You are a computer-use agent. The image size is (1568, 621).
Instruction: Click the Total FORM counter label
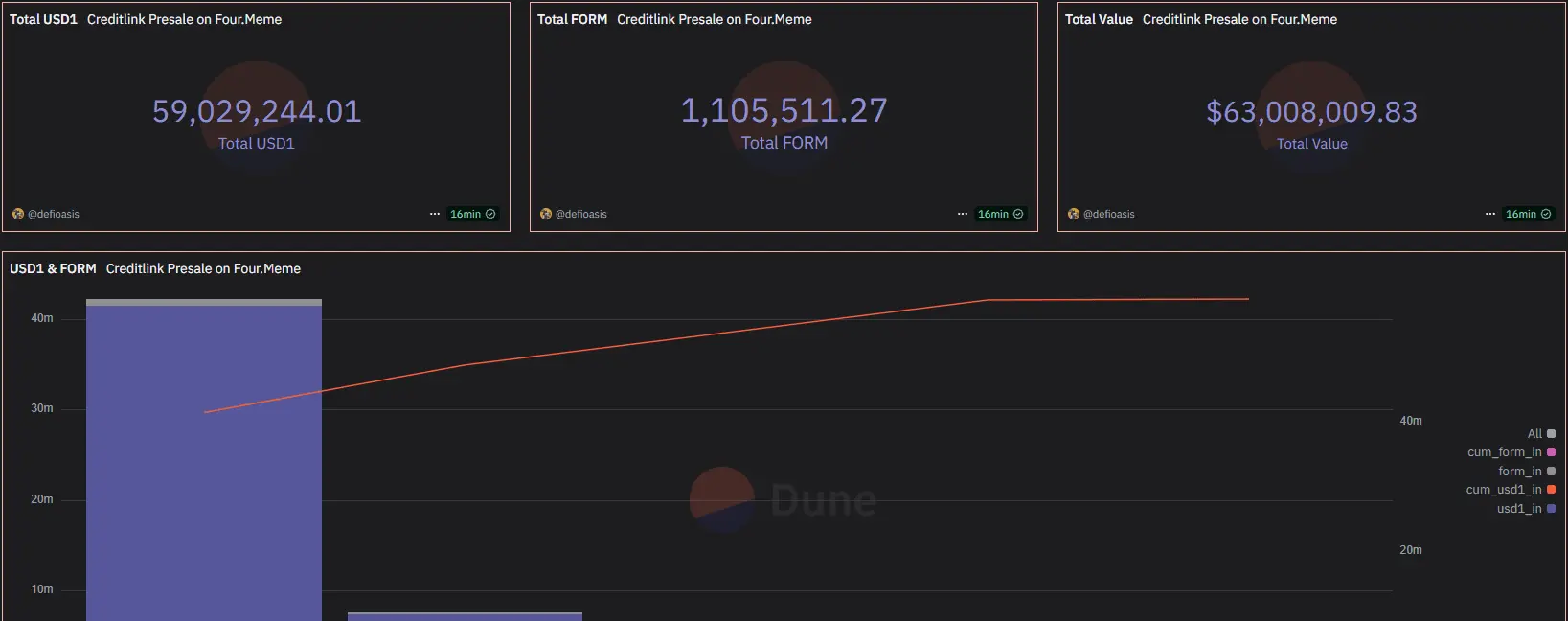[784, 143]
